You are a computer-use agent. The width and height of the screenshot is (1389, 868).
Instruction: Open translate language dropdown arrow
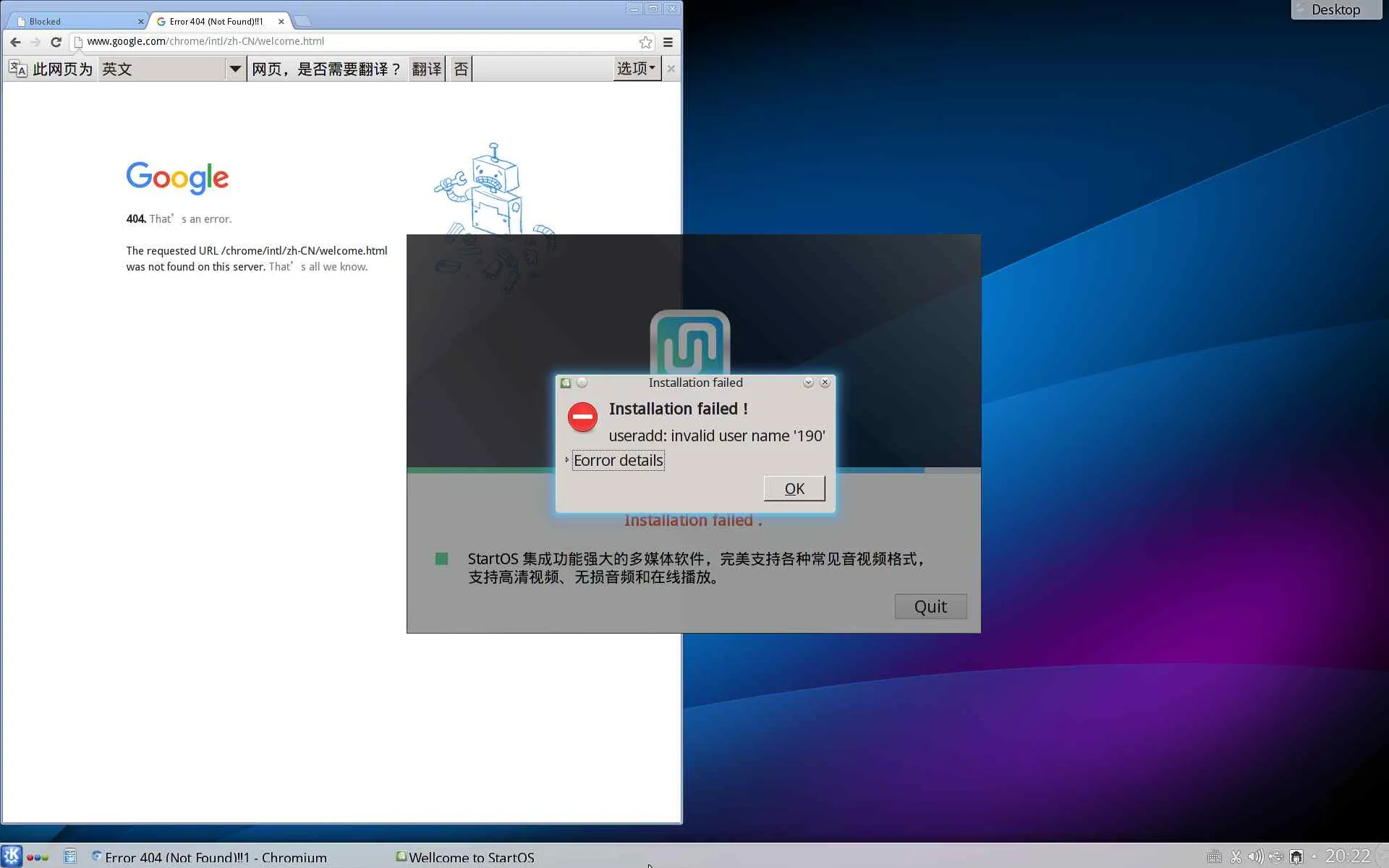[x=234, y=69]
